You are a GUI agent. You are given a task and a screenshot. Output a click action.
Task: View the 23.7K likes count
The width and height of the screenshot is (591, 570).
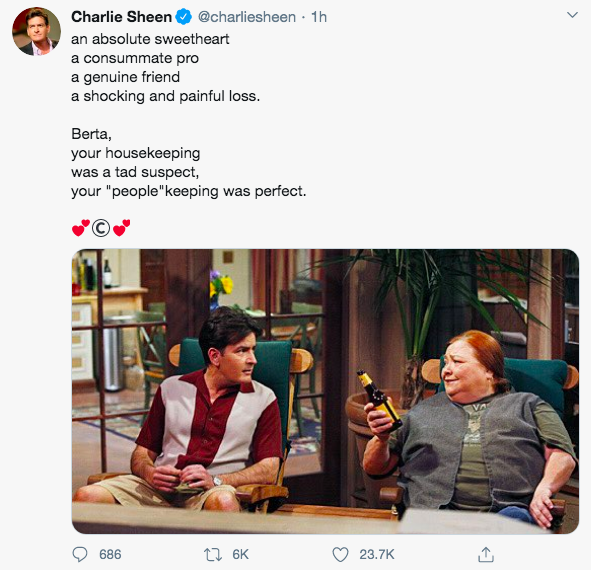click(x=377, y=555)
